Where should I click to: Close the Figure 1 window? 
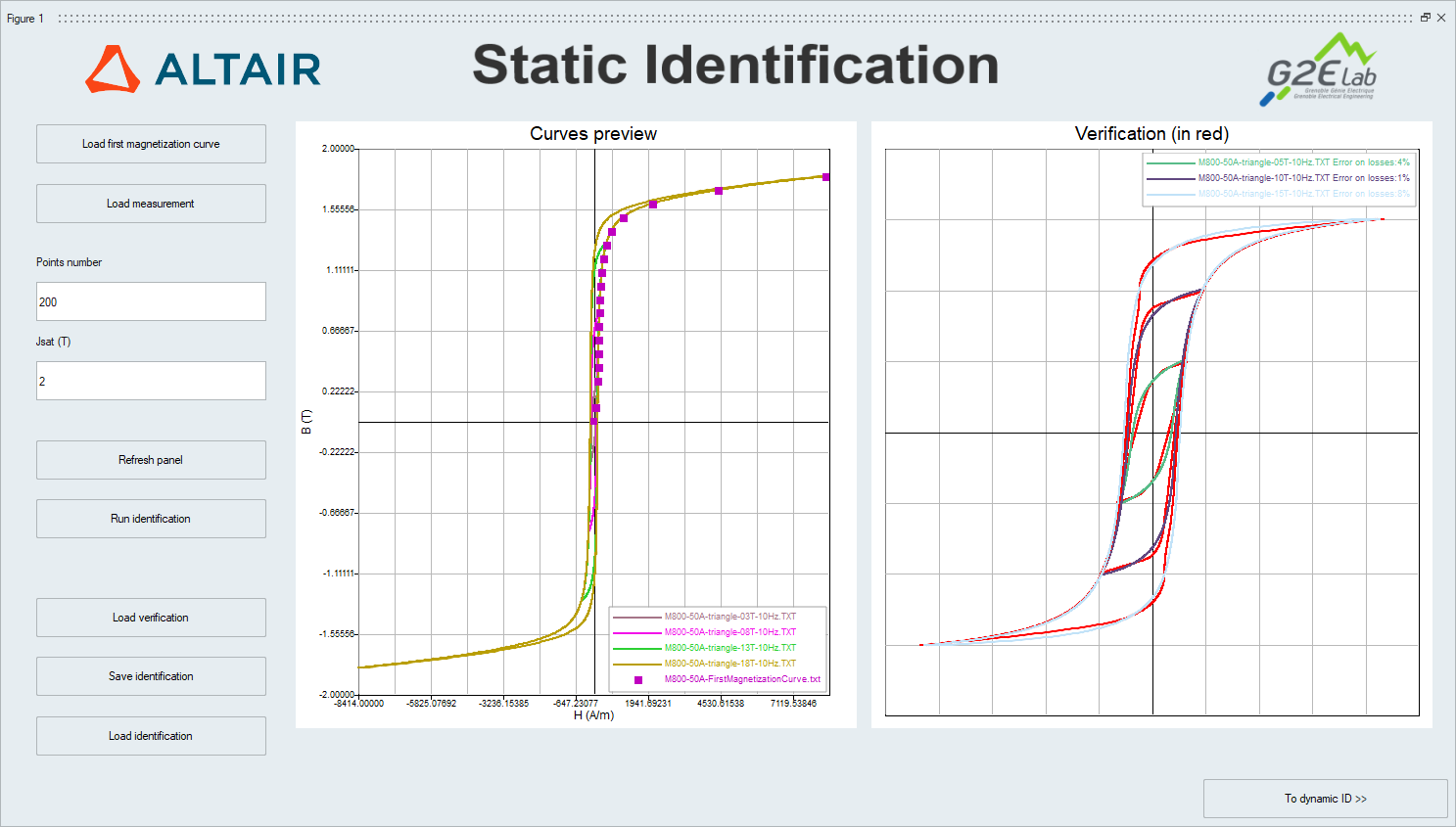1441,18
